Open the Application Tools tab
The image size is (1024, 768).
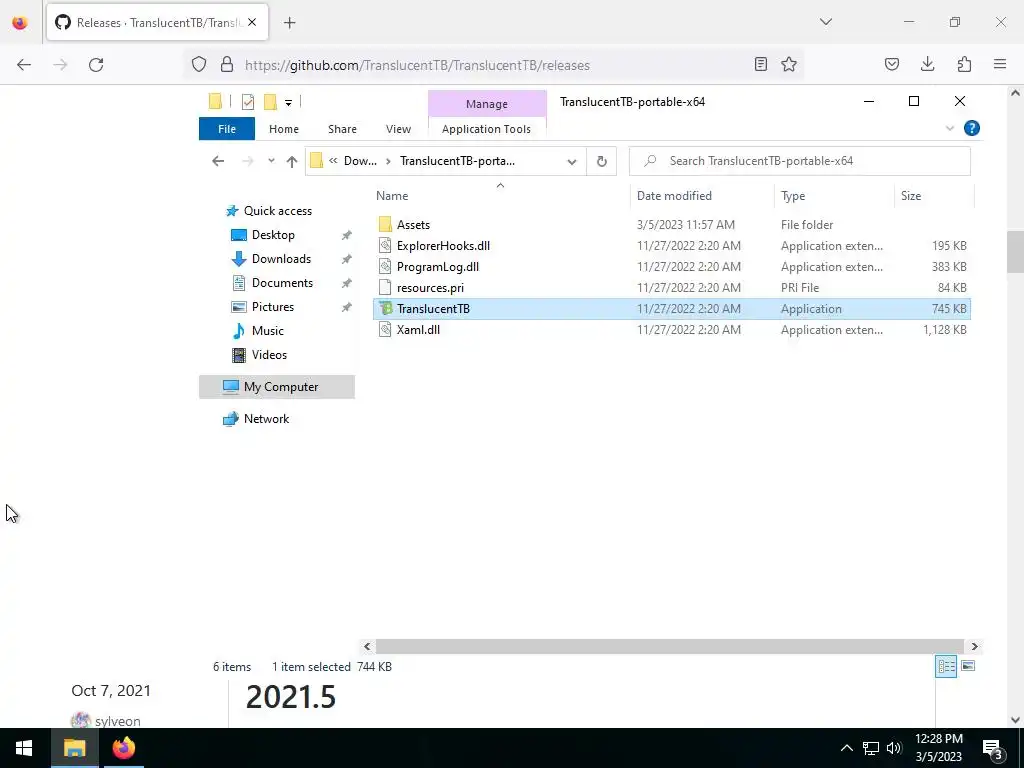point(487,129)
